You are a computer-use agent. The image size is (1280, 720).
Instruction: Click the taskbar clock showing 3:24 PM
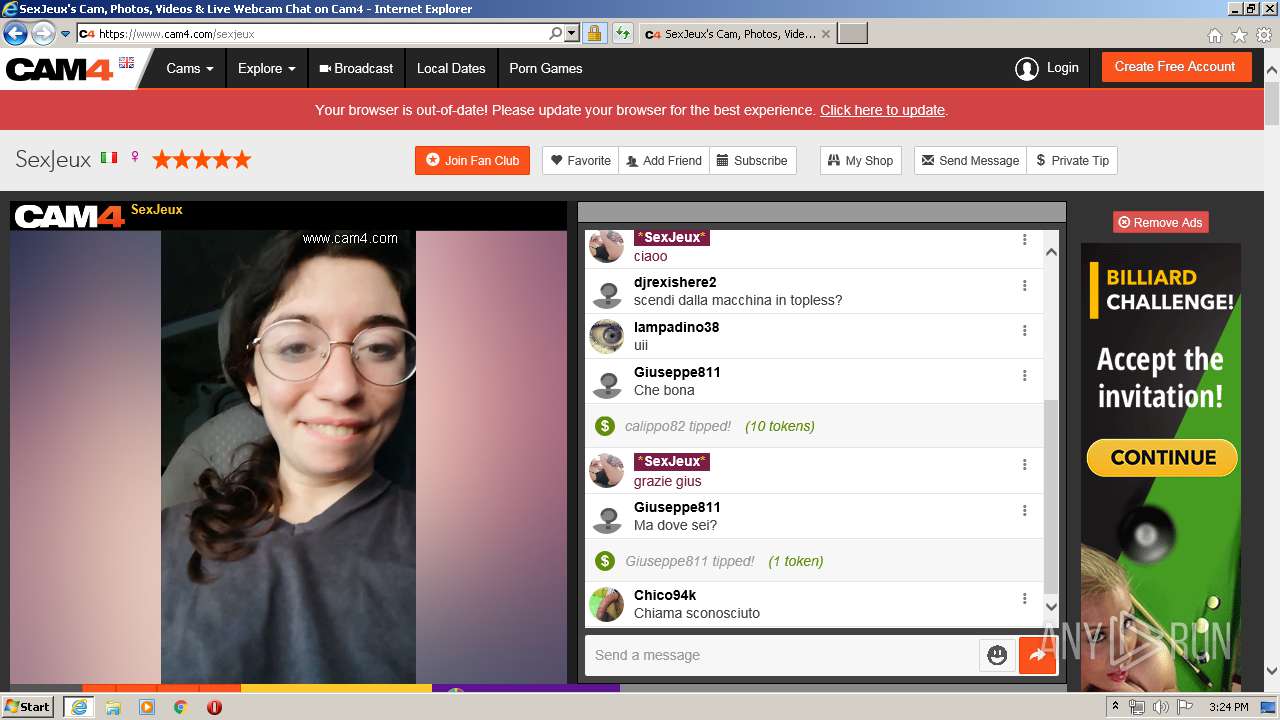(1228, 707)
